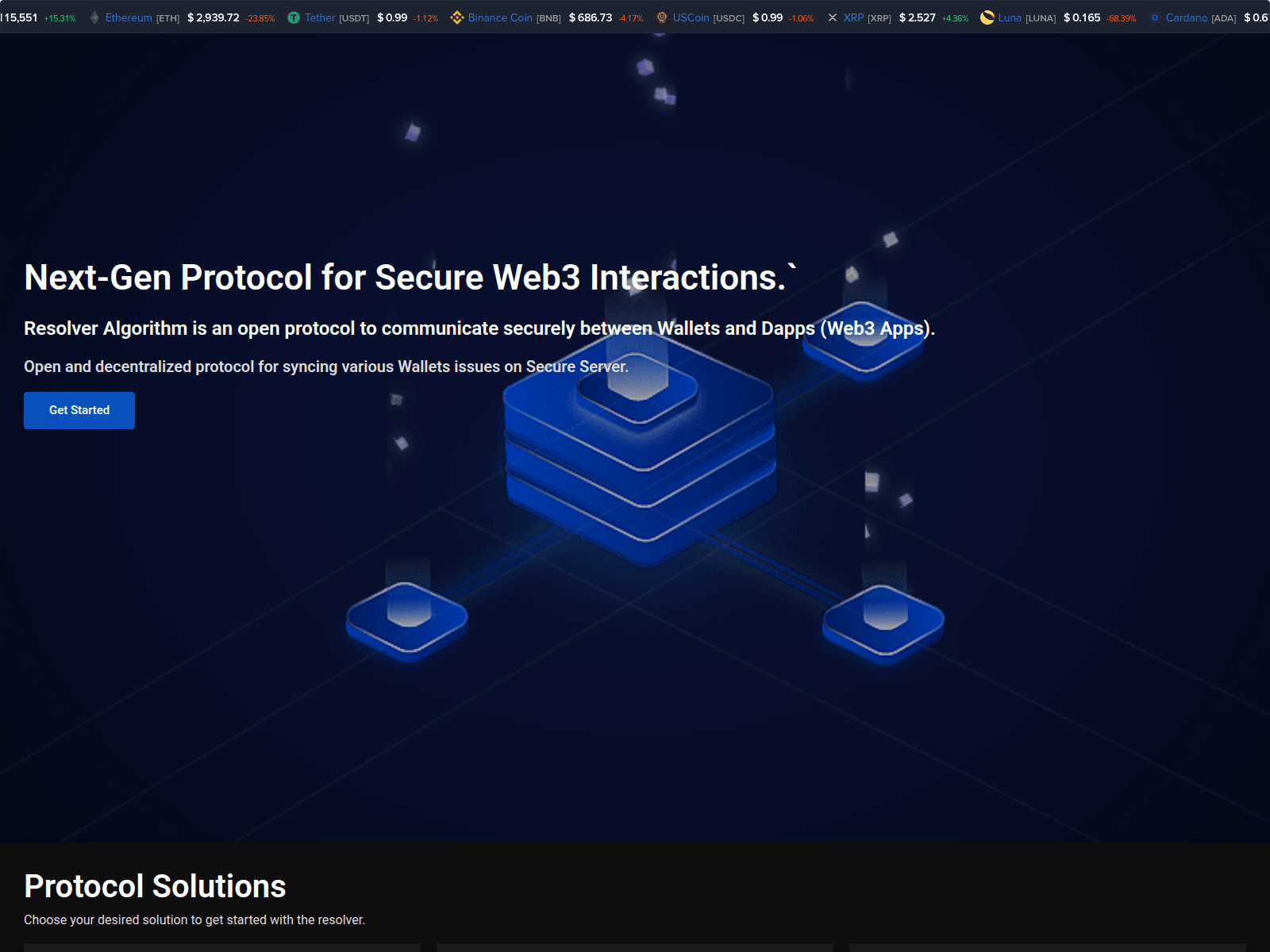Click the Get Started button
This screenshot has width=1270, height=952.
point(79,410)
